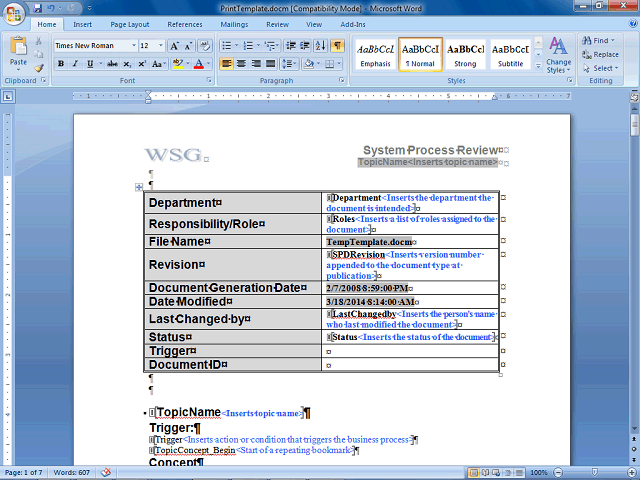
Task: Open the Office Button menu
Action: tap(13, 14)
